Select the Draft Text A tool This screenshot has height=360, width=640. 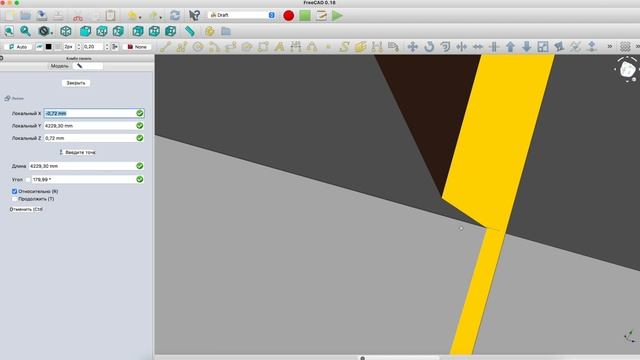coord(280,47)
